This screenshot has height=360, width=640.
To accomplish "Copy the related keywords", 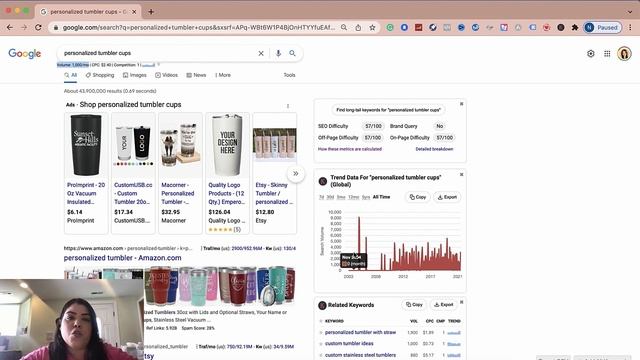I will (x=414, y=304).
